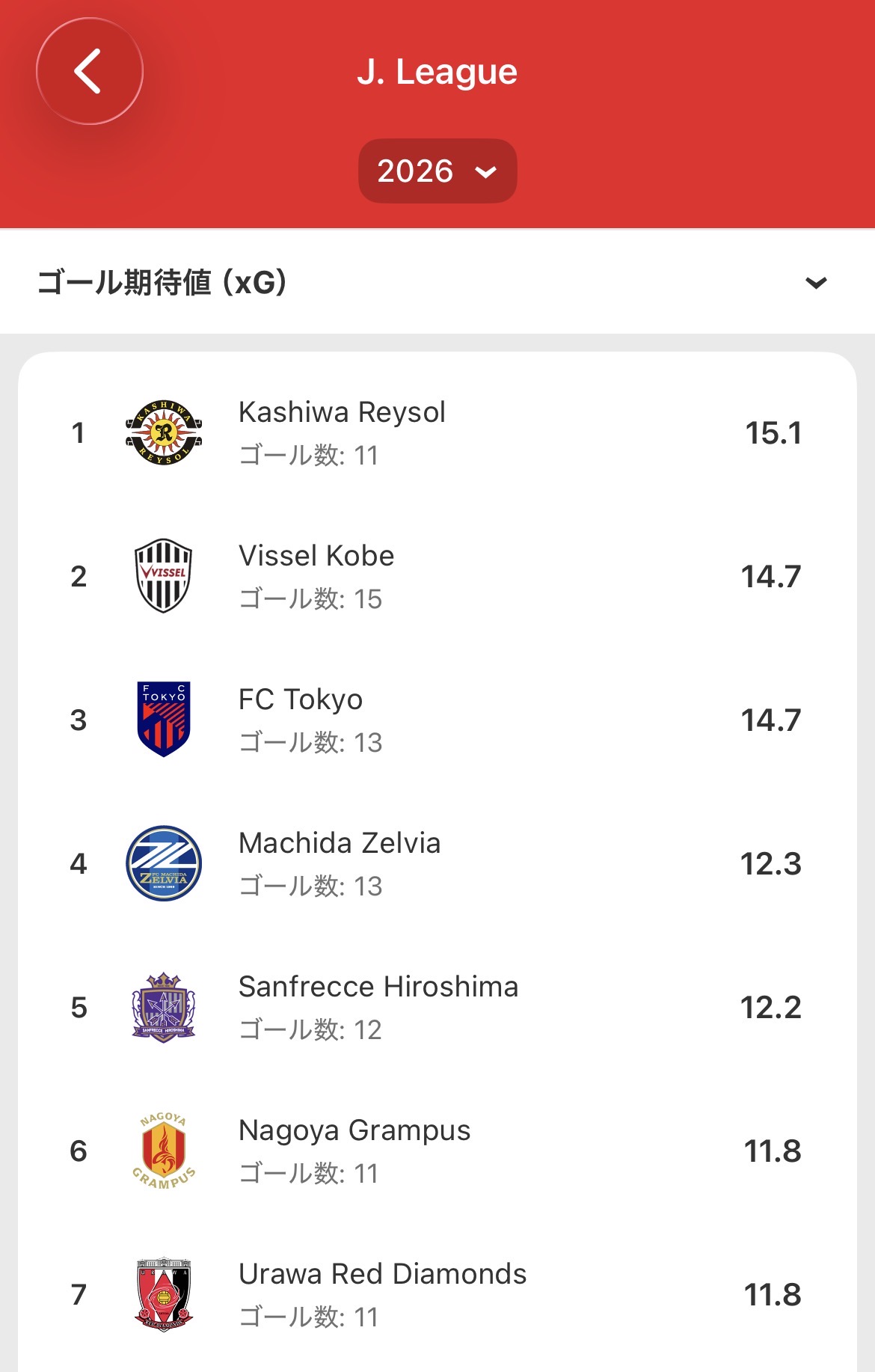Tap the Vissel Kobe club crest
Screen dimensions: 875x1372
163,576
